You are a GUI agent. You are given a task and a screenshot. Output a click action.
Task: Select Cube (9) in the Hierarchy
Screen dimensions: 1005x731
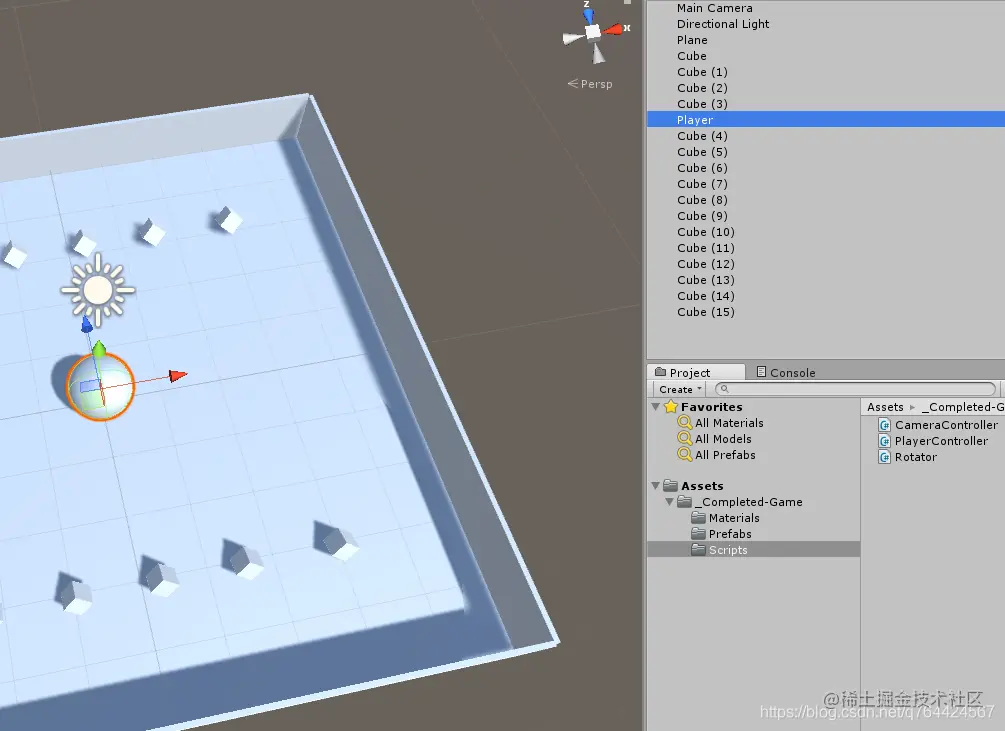point(826,216)
